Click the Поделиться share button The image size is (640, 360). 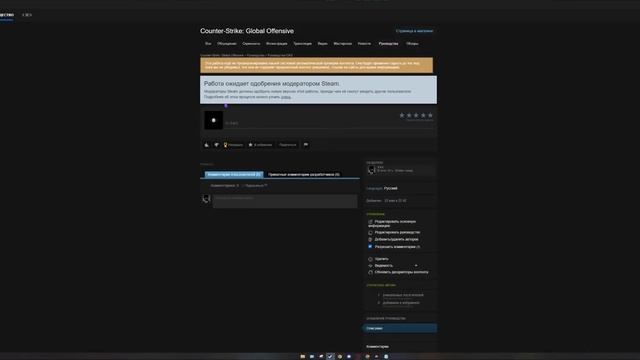pos(288,145)
